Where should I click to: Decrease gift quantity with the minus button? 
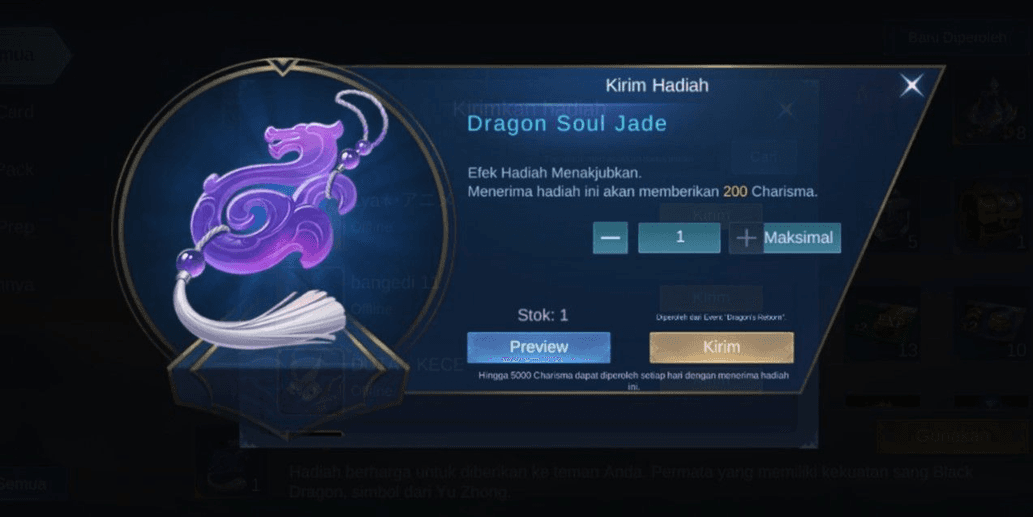(610, 238)
